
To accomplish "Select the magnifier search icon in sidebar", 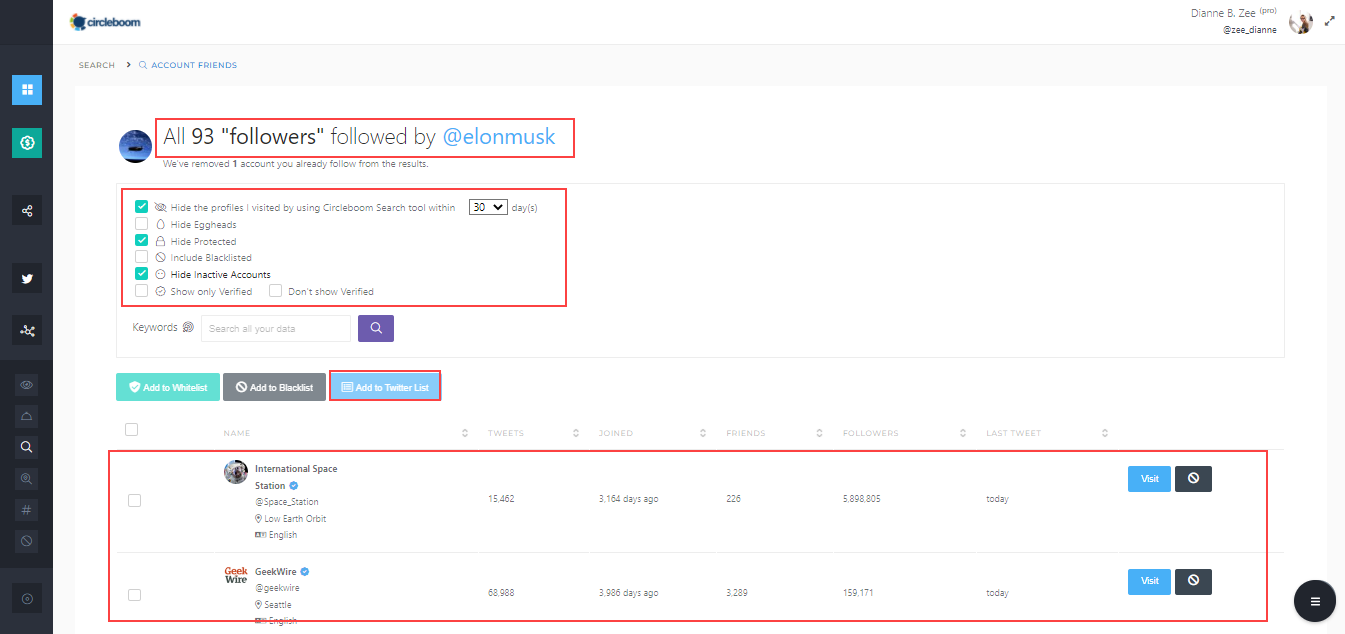I will 27,447.
